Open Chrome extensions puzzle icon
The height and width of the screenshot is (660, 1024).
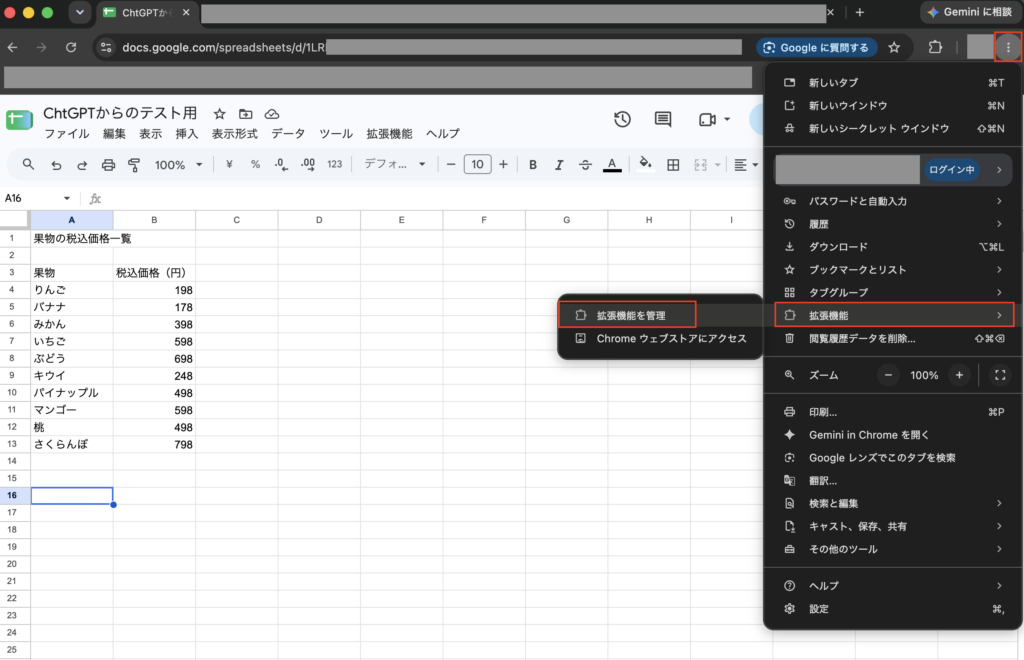click(935, 47)
